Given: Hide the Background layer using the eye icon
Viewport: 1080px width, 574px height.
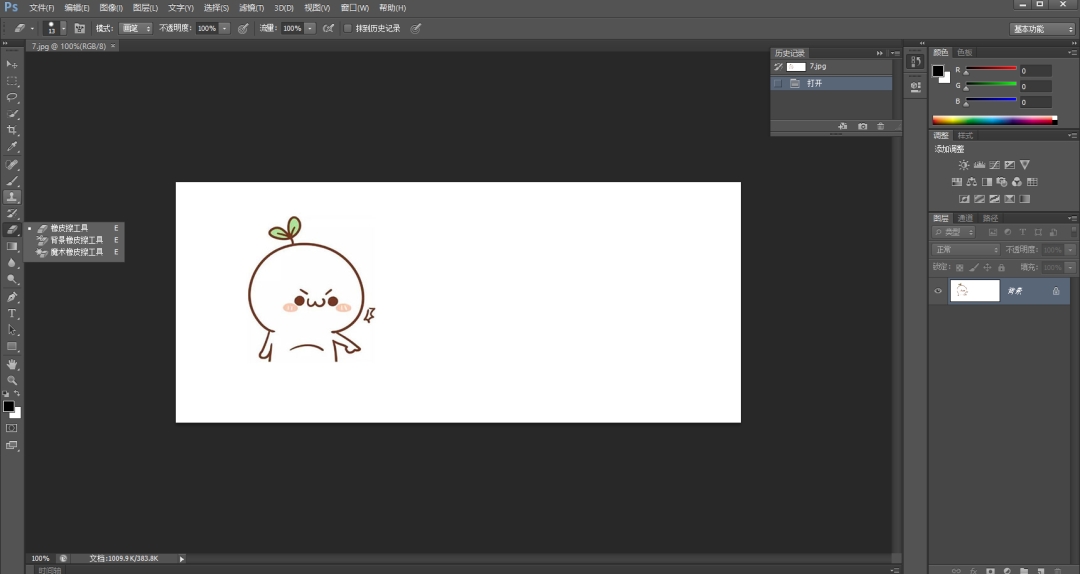Looking at the screenshot, I should pos(938,291).
